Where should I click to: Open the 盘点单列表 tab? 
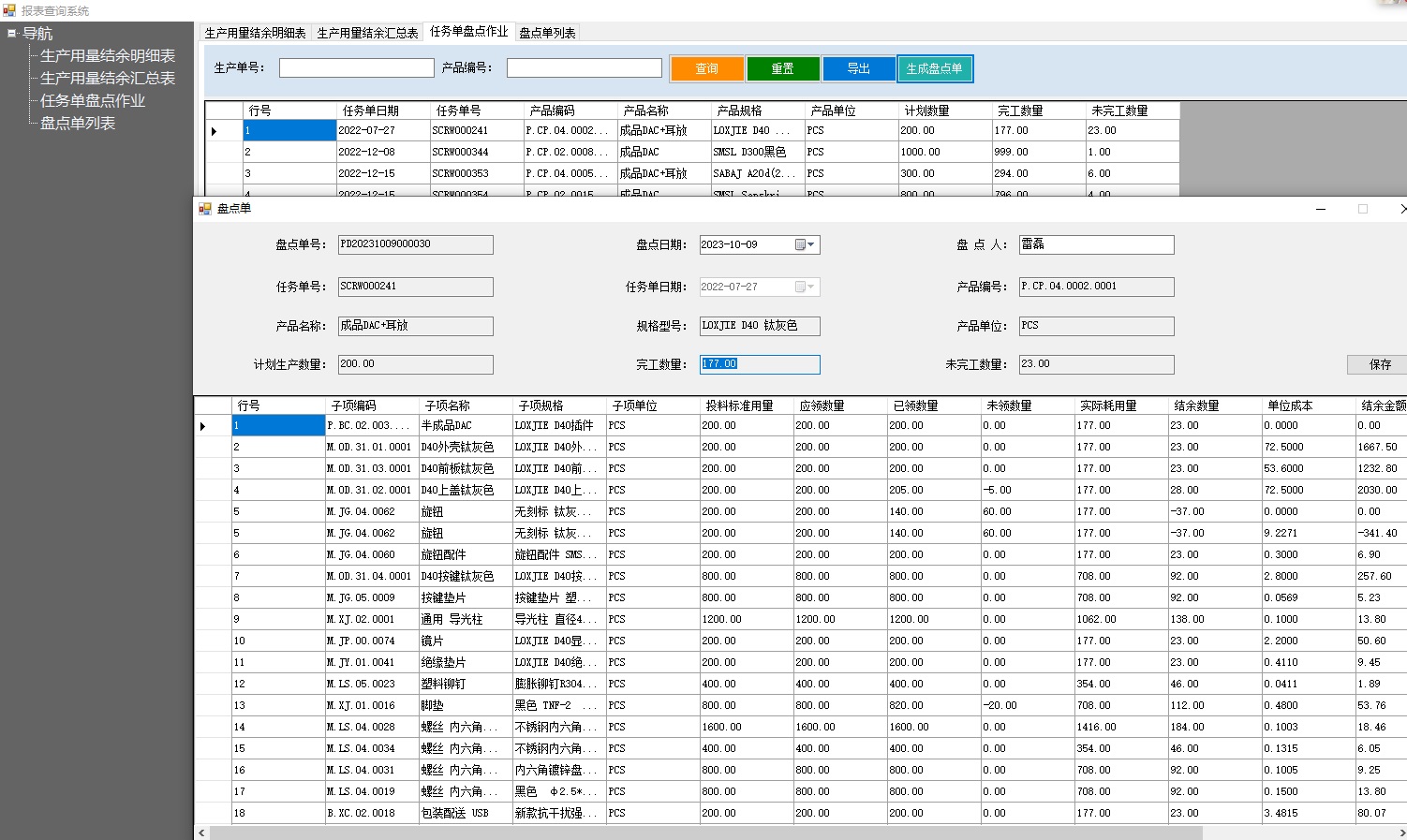click(x=547, y=33)
